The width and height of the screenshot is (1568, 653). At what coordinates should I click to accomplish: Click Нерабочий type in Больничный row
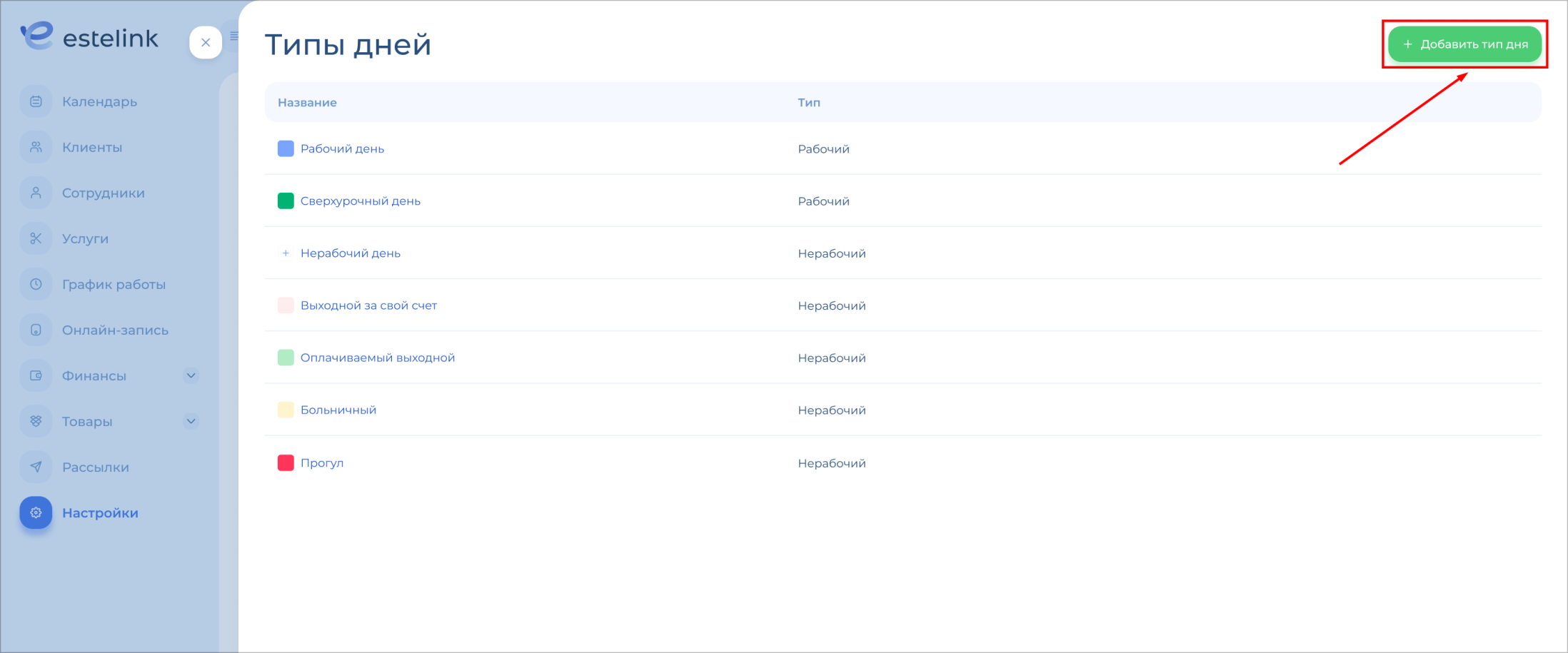coord(832,410)
